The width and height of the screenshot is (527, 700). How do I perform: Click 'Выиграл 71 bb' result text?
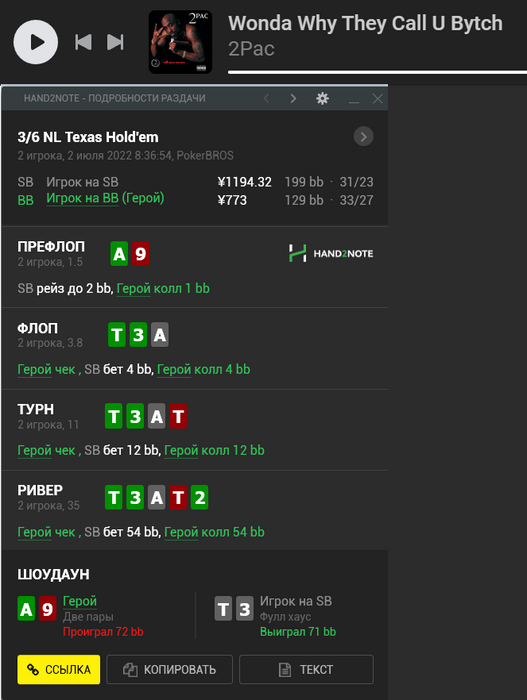(x=298, y=632)
